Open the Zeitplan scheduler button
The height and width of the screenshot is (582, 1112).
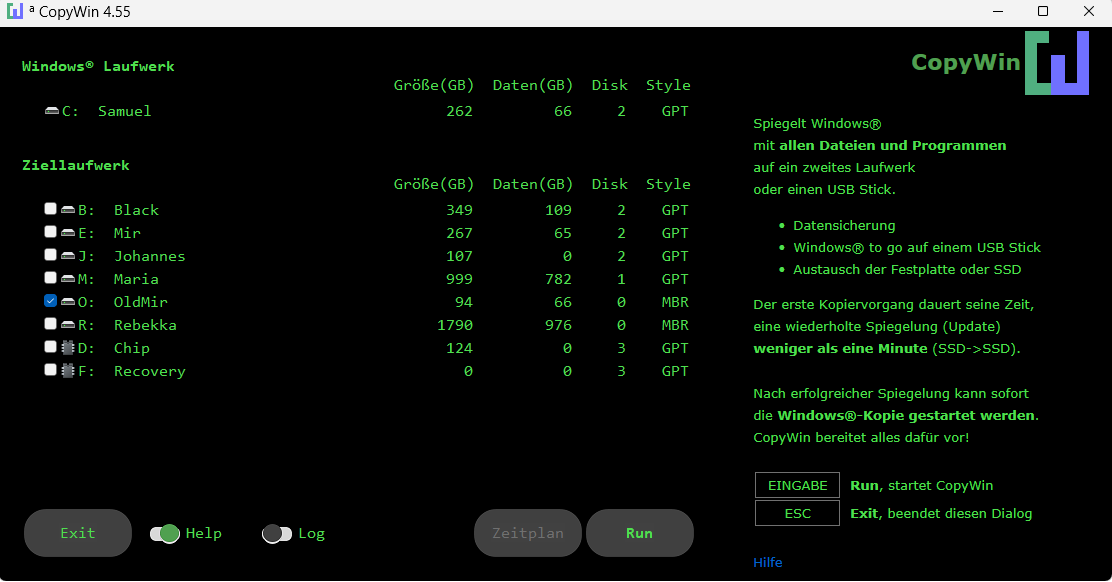528,533
